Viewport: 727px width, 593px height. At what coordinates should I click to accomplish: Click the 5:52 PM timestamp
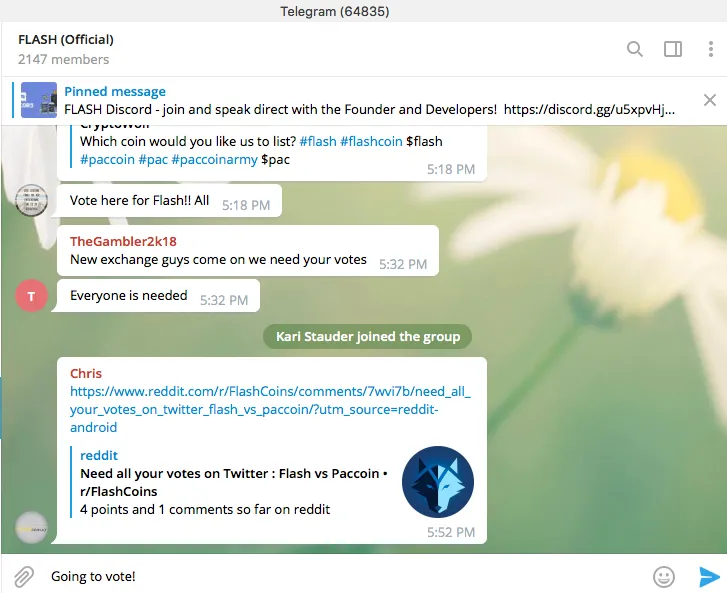[x=451, y=532]
